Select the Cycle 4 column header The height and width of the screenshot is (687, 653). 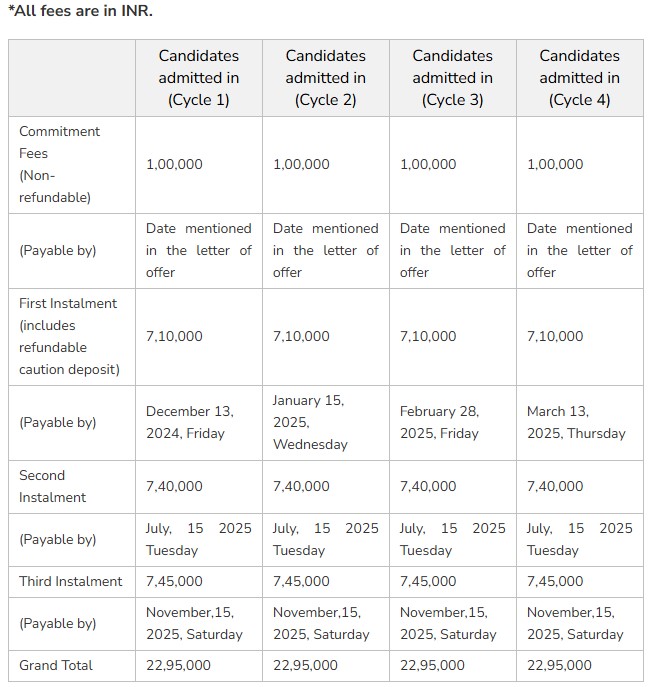[x=579, y=78]
